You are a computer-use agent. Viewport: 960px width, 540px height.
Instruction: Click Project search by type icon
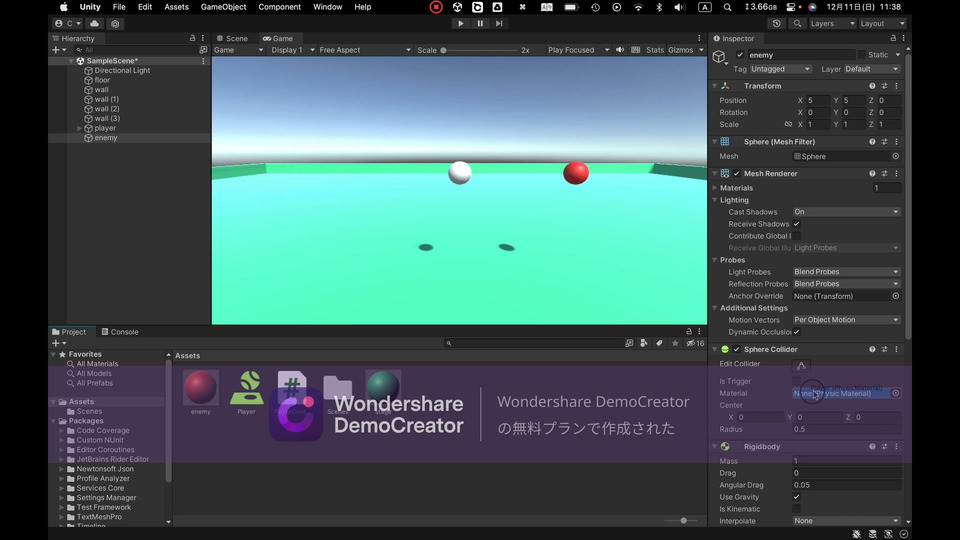click(643, 343)
